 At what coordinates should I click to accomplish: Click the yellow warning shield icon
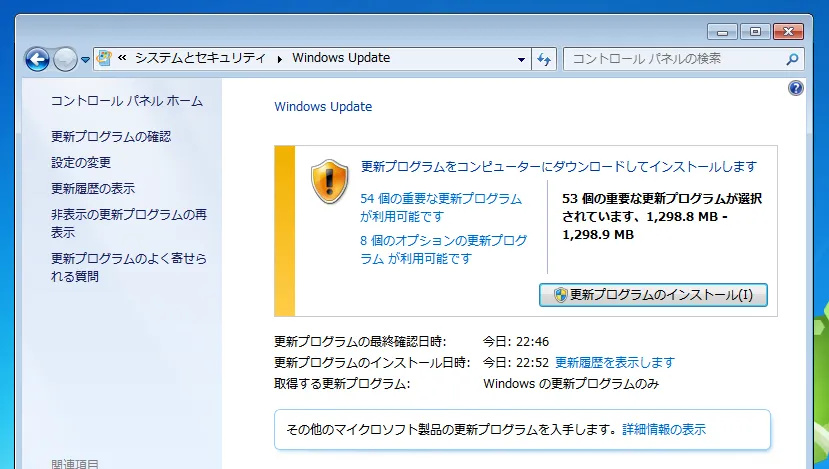[329, 181]
